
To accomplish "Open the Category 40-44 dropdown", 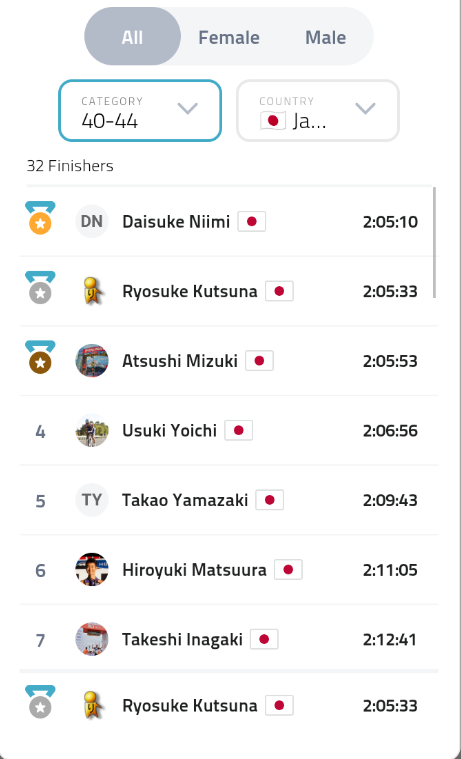I will pyautogui.click(x=140, y=110).
